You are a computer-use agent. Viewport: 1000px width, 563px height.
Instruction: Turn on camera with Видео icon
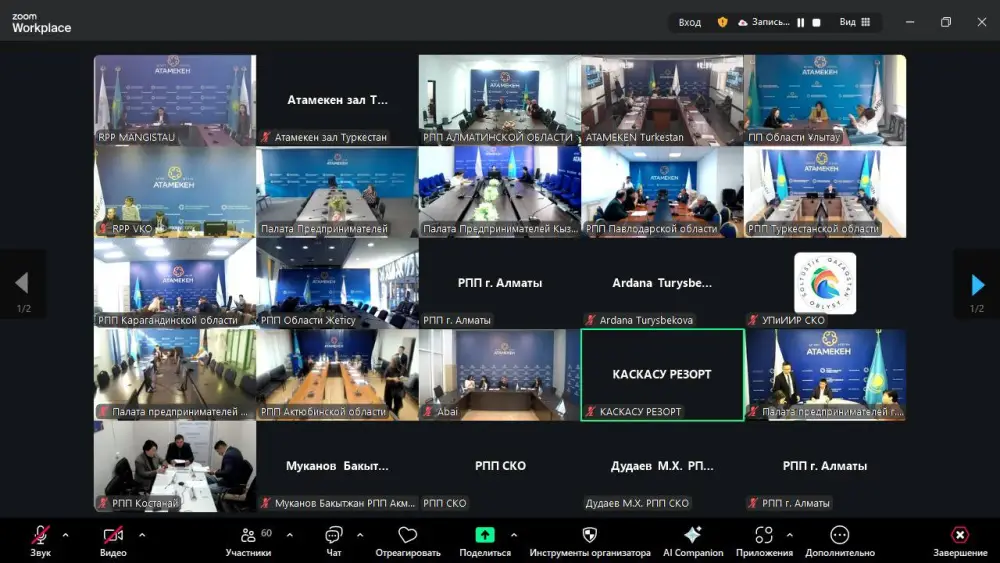113,536
